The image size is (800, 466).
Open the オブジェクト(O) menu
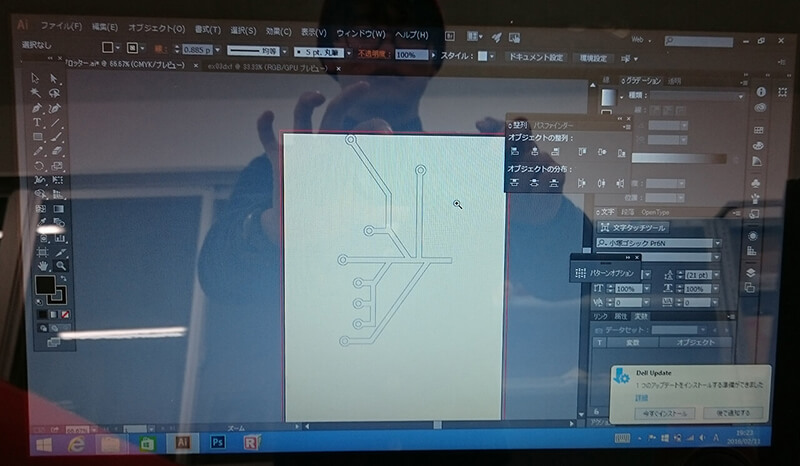click(x=157, y=29)
